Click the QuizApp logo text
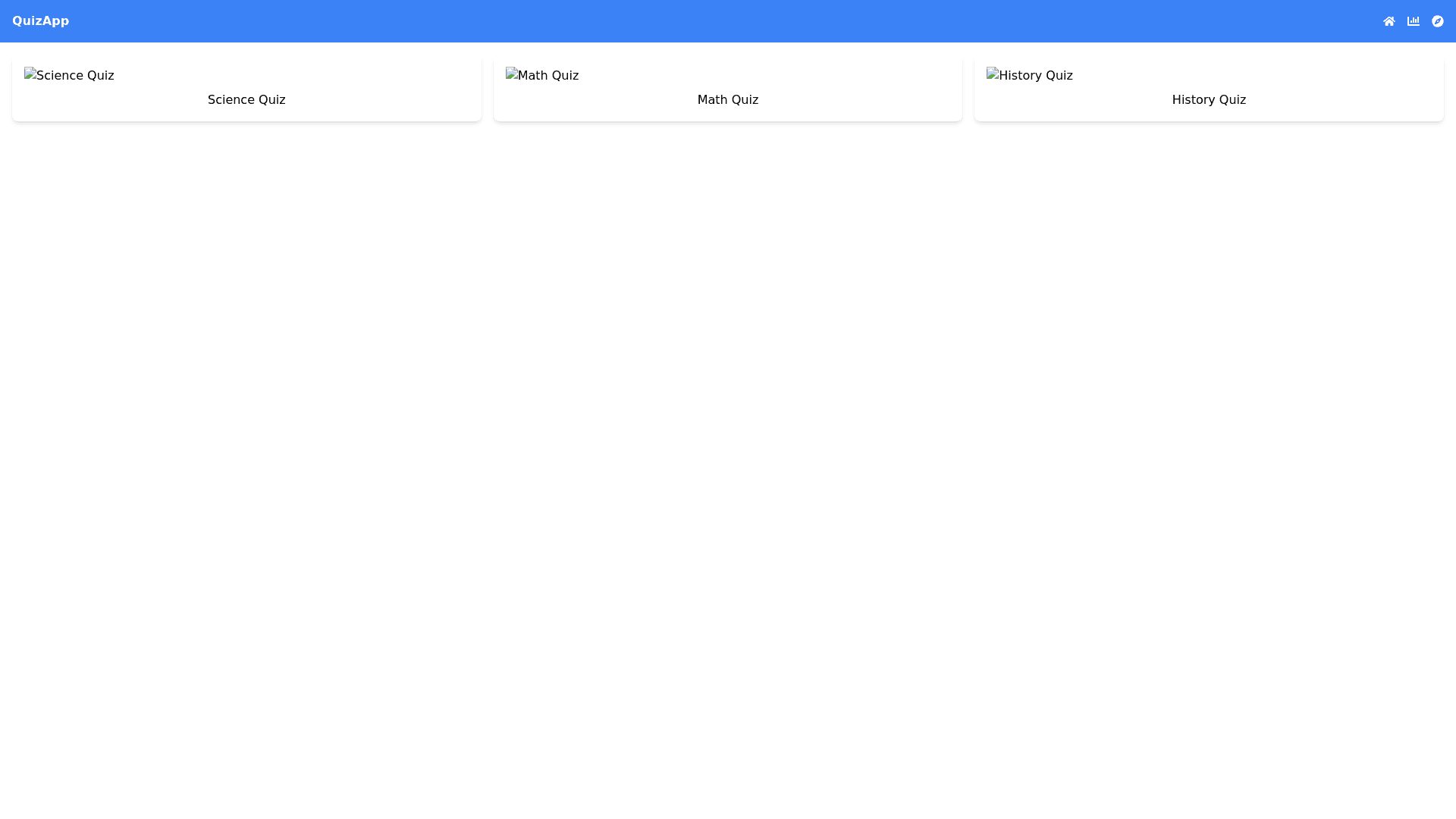 40,21
